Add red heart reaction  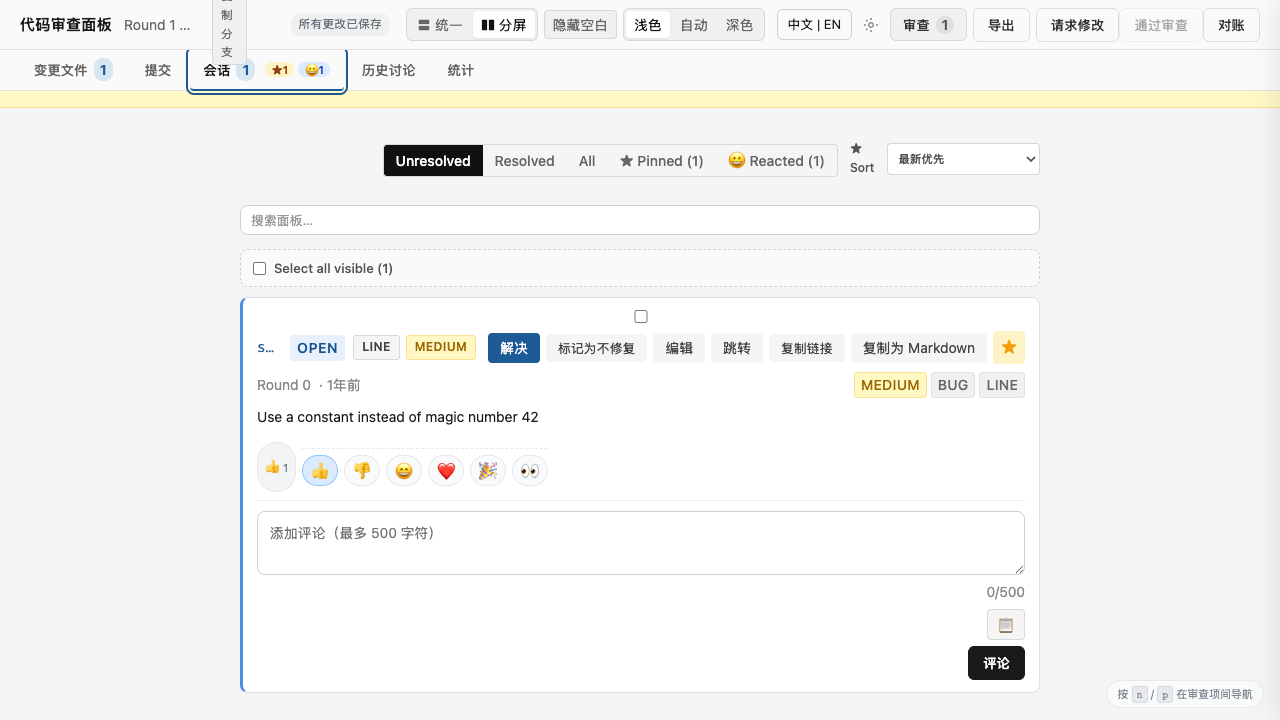(446, 470)
